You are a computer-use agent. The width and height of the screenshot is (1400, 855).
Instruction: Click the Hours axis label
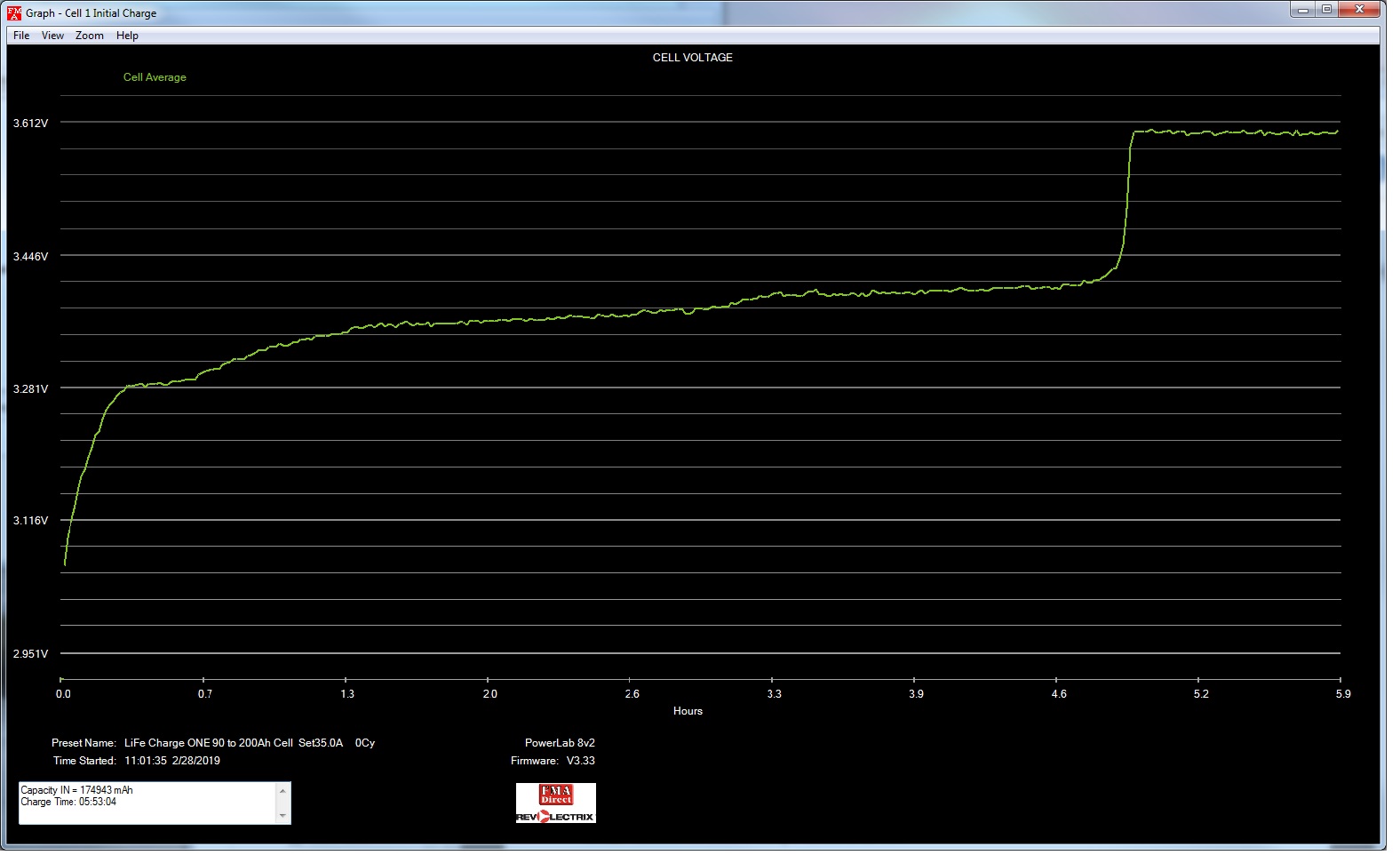click(688, 711)
